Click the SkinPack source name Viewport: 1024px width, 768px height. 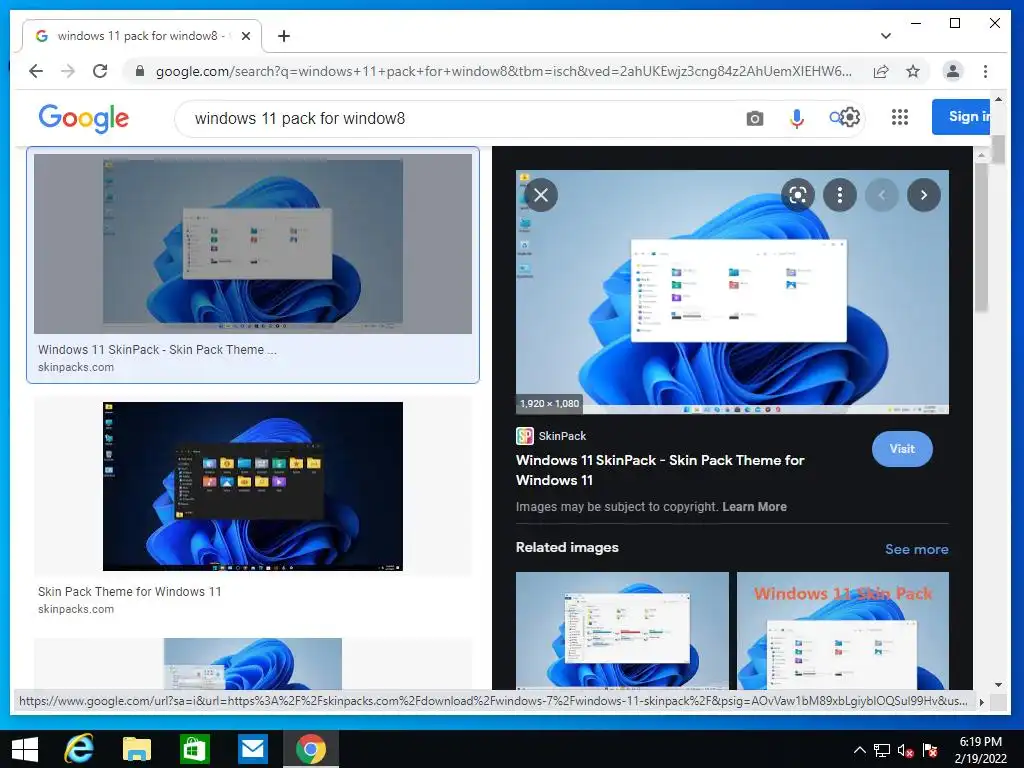tap(562, 436)
